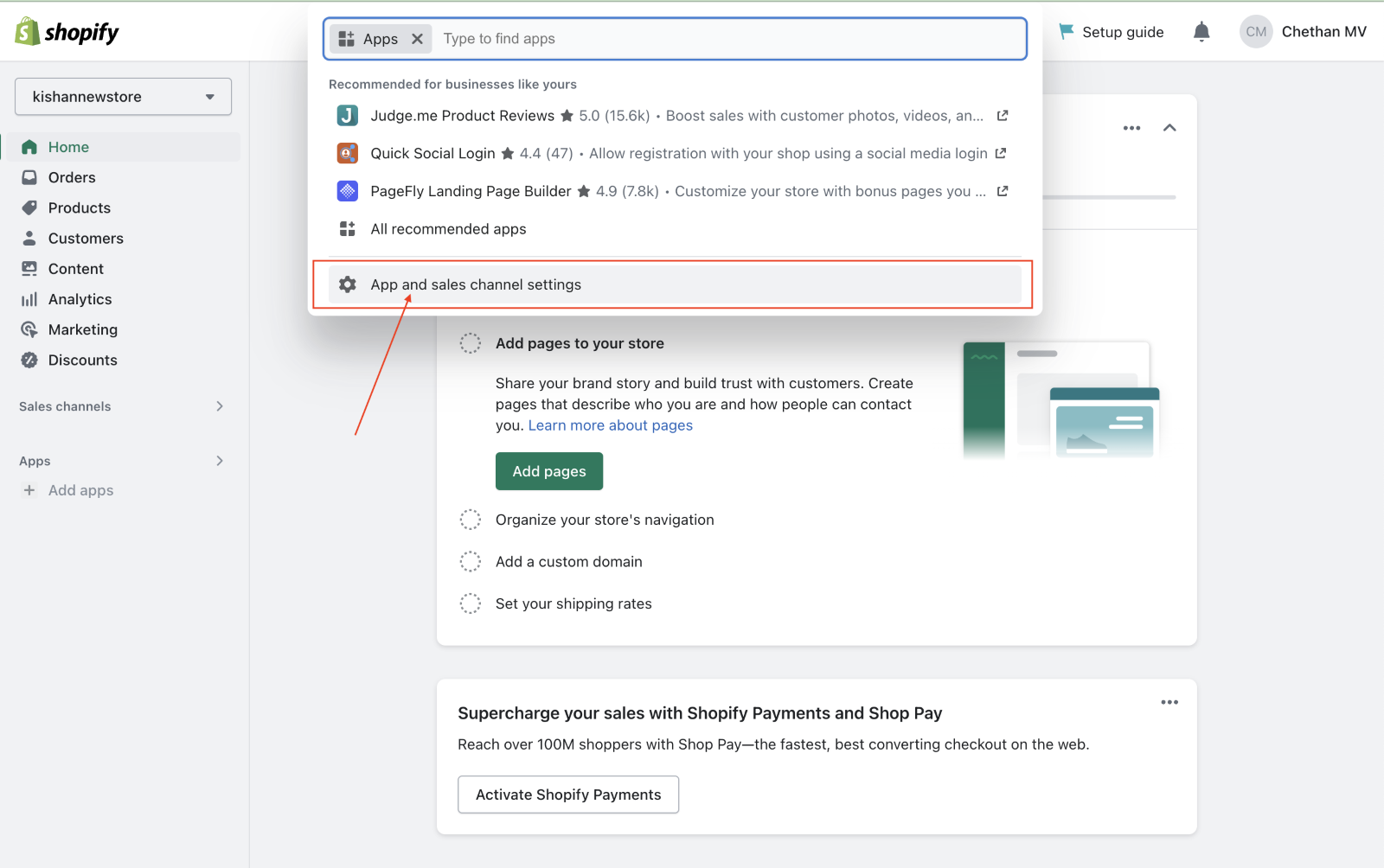Click the Shopify logo
This screenshot has width=1384, height=868.
pyautogui.click(x=67, y=32)
